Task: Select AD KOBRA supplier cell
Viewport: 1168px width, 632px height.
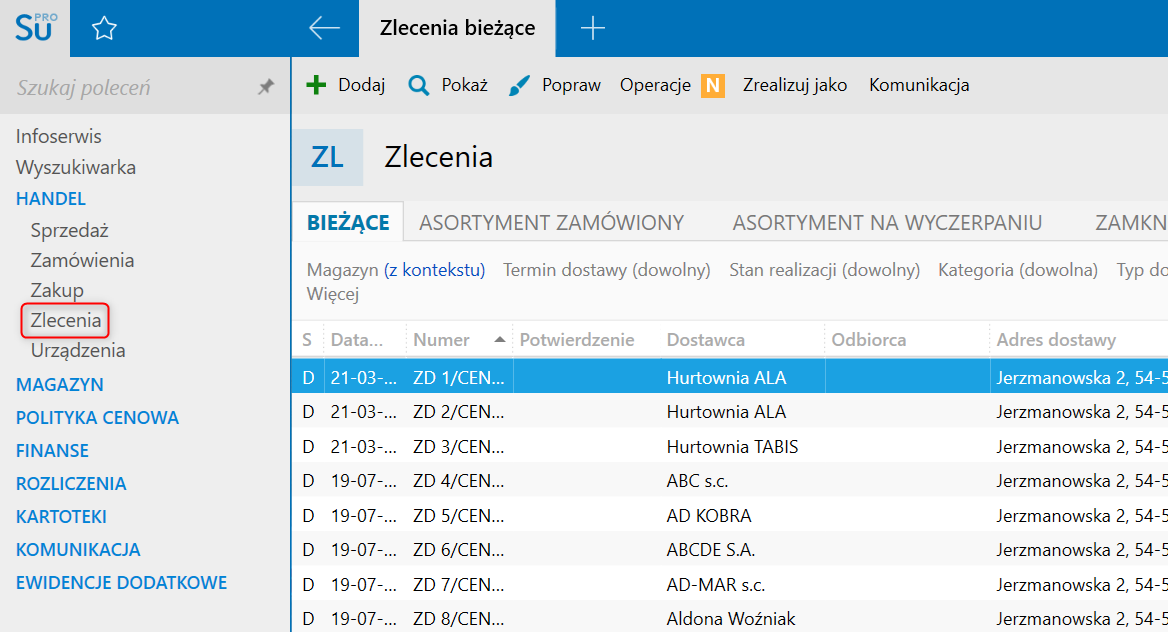Action: tap(709, 515)
